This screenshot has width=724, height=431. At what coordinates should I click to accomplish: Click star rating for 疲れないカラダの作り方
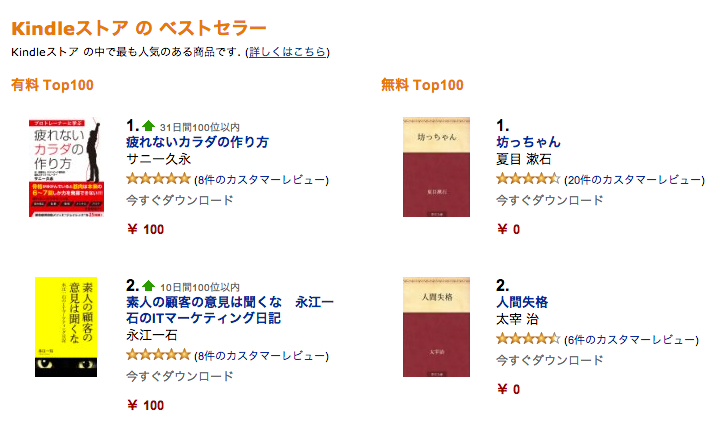pyautogui.click(x=158, y=179)
